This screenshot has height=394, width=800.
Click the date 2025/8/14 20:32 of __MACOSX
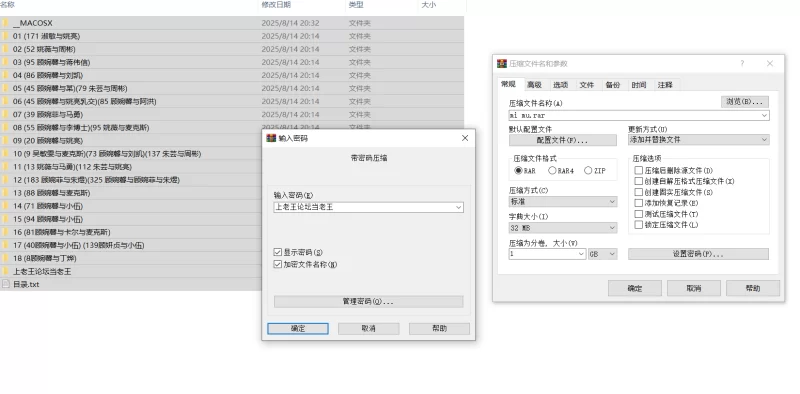290,23
